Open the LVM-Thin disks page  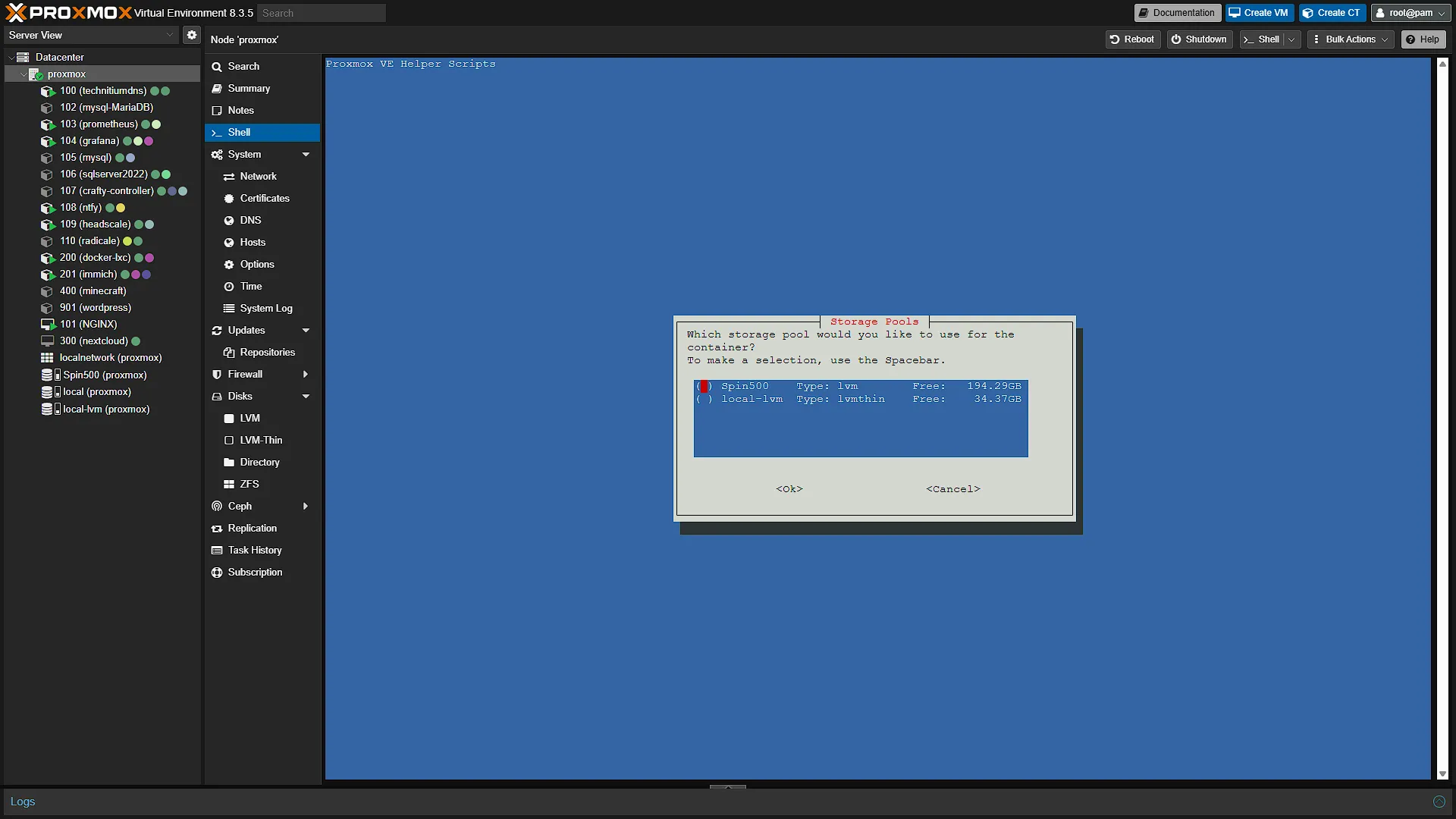click(x=262, y=441)
